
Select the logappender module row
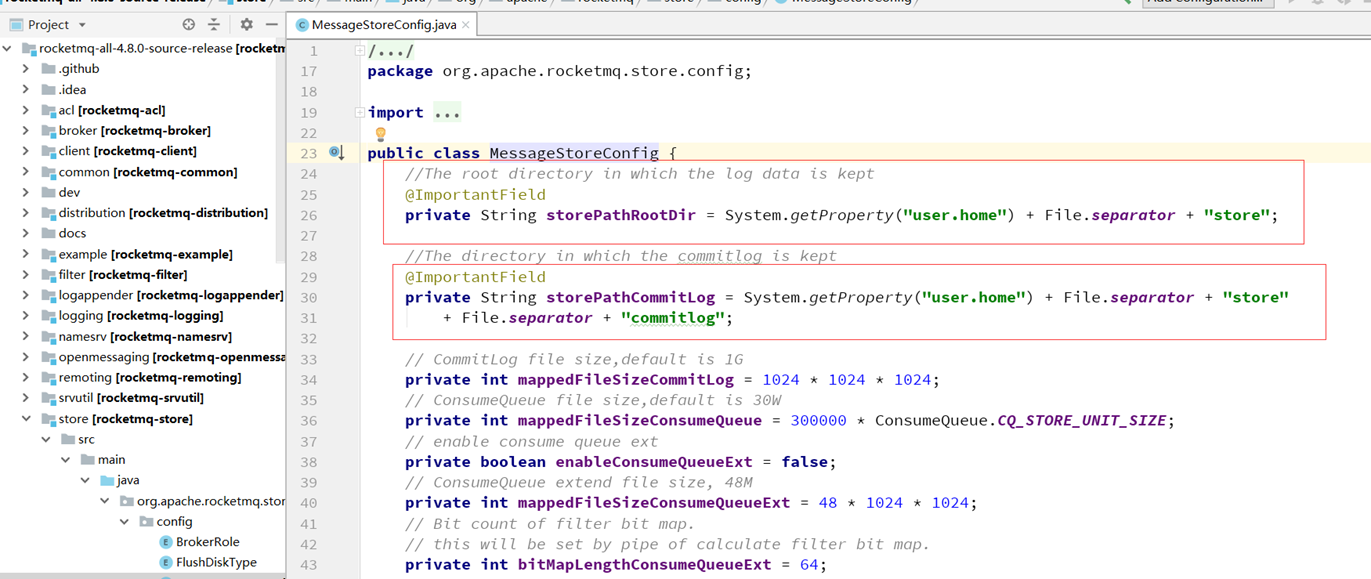pos(142,295)
